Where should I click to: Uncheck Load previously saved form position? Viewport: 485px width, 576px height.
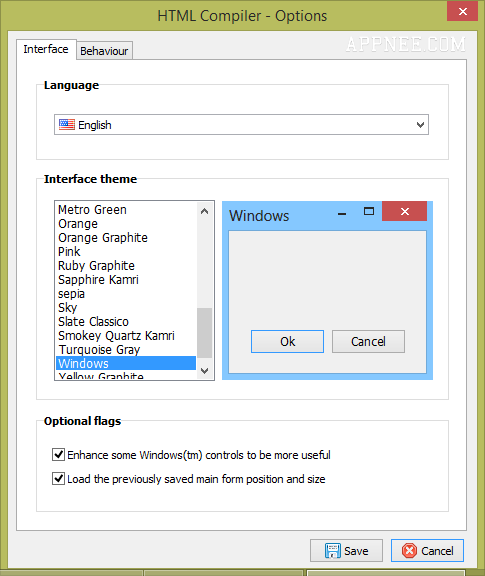[58, 479]
